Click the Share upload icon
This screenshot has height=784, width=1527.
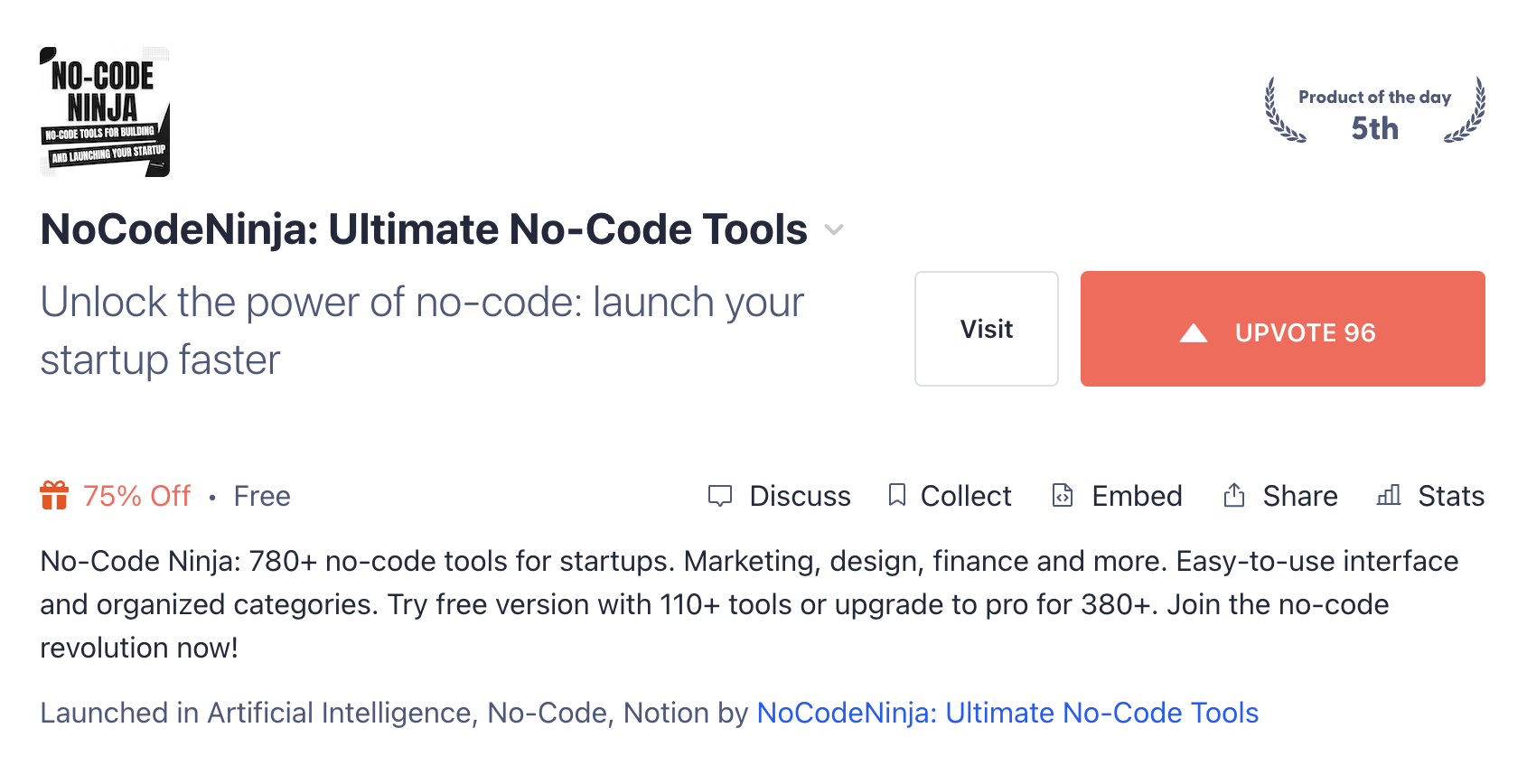1234,495
